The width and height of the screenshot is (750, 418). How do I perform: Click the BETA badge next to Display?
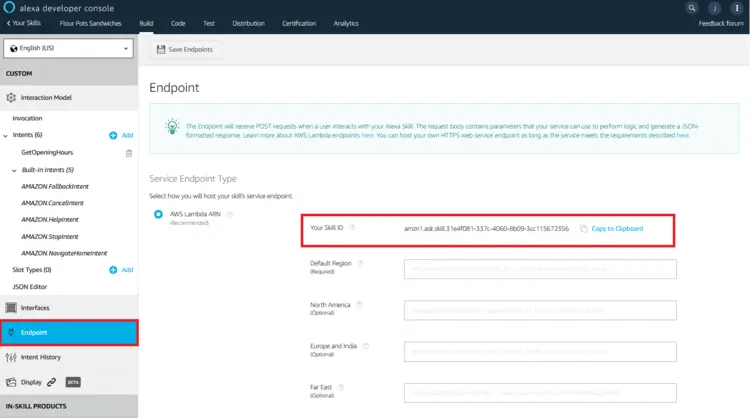click(x=73, y=382)
